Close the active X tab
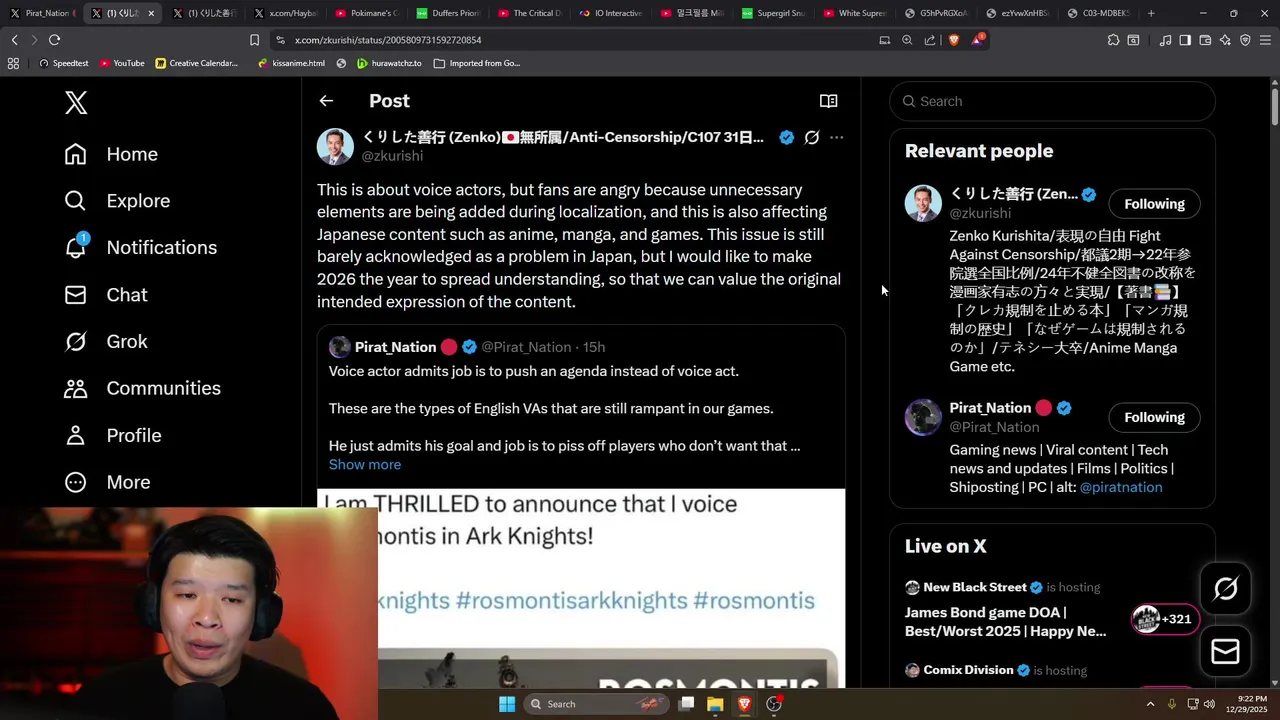Screen dimensions: 1280x720 (x=151, y=13)
